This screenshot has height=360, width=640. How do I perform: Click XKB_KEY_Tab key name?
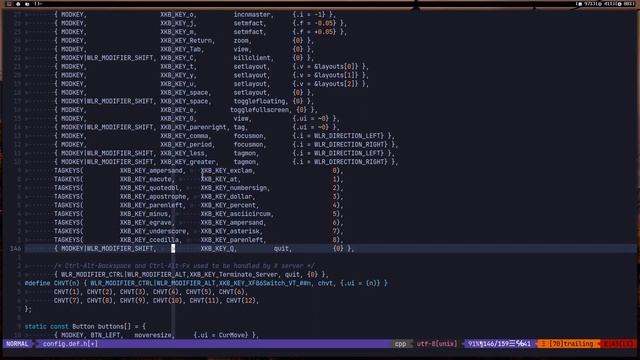click(x=181, y=49)
